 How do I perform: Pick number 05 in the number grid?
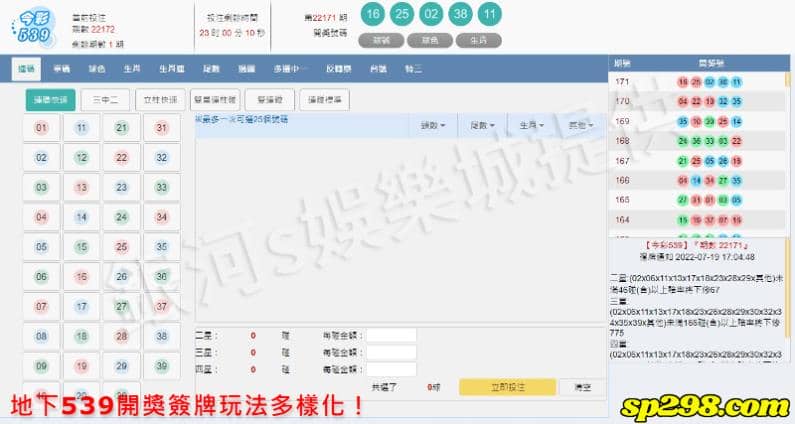tap(42, 246)
